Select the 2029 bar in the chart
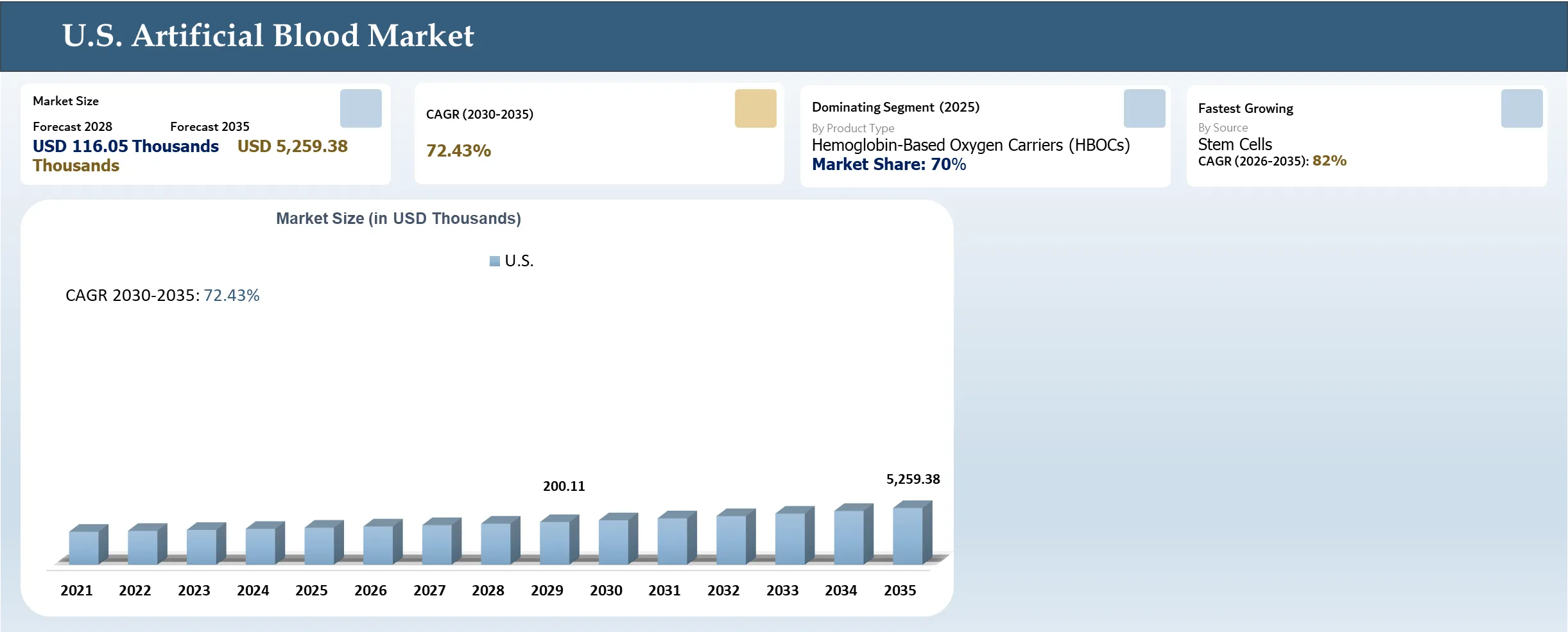 pos(559,540)
